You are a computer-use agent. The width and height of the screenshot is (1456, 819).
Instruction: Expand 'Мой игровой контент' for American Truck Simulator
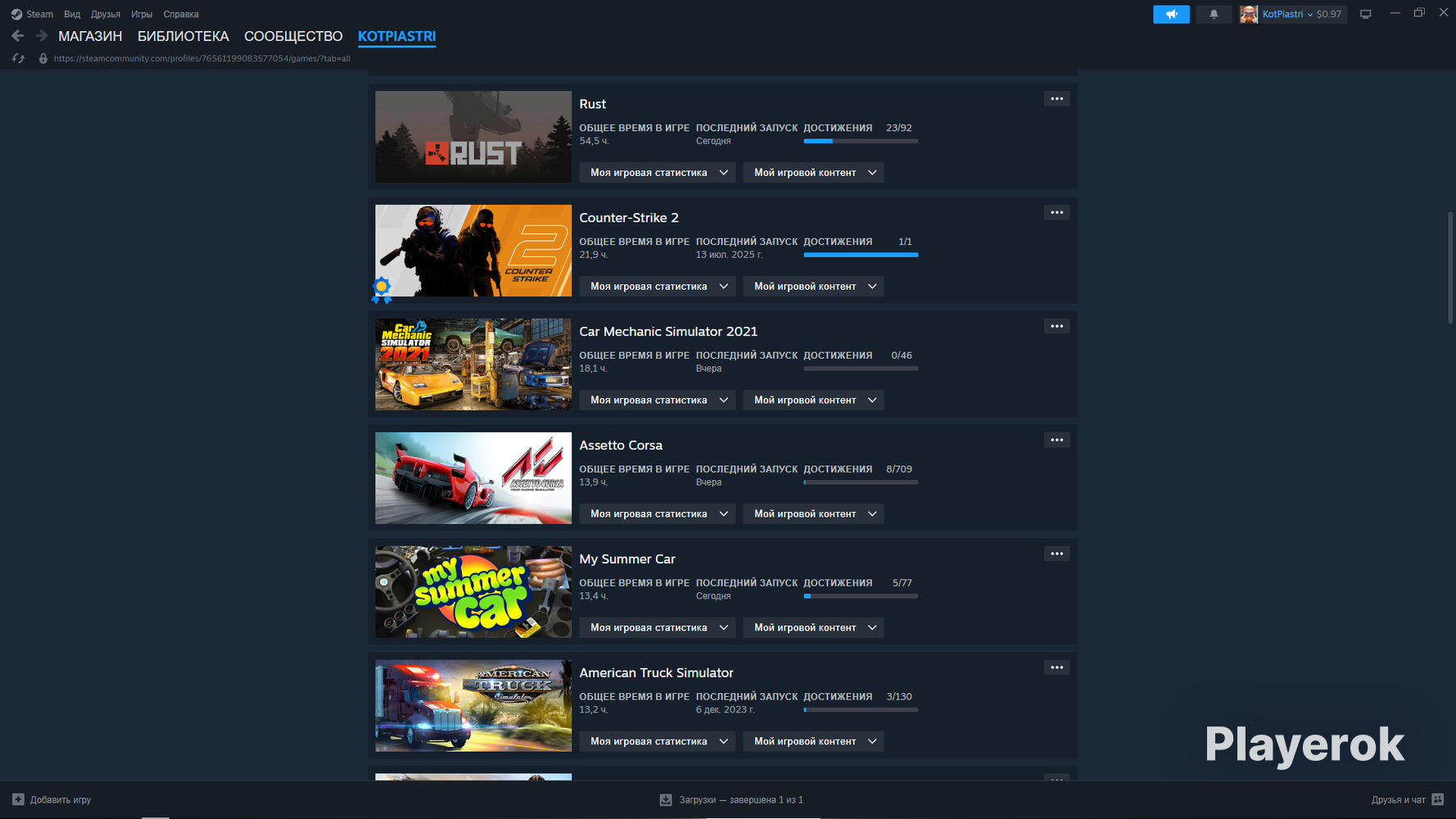pyautogui.click(x=813, y=742)
